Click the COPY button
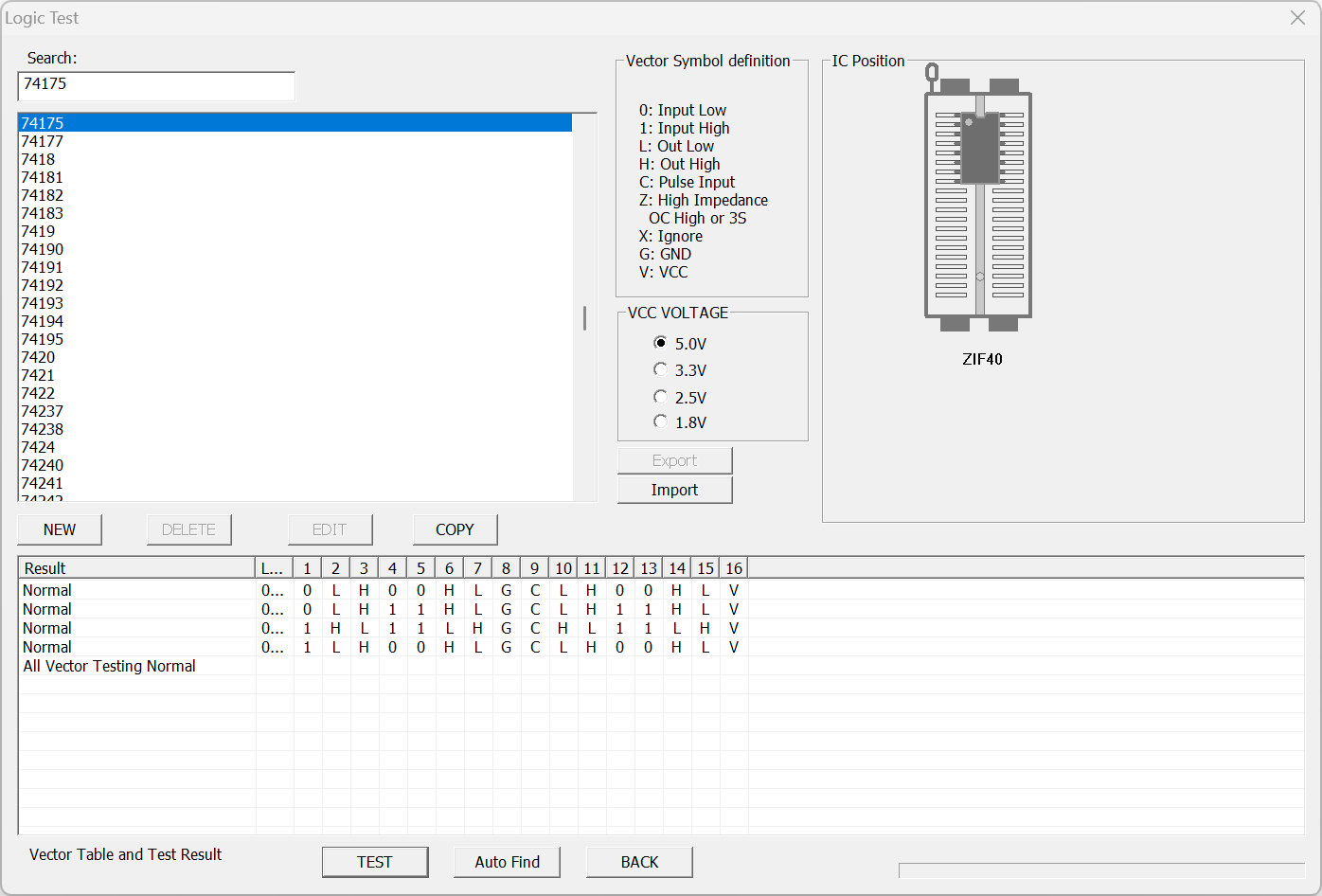This screenshot has height=896, width=1322. tap(455, 529)
